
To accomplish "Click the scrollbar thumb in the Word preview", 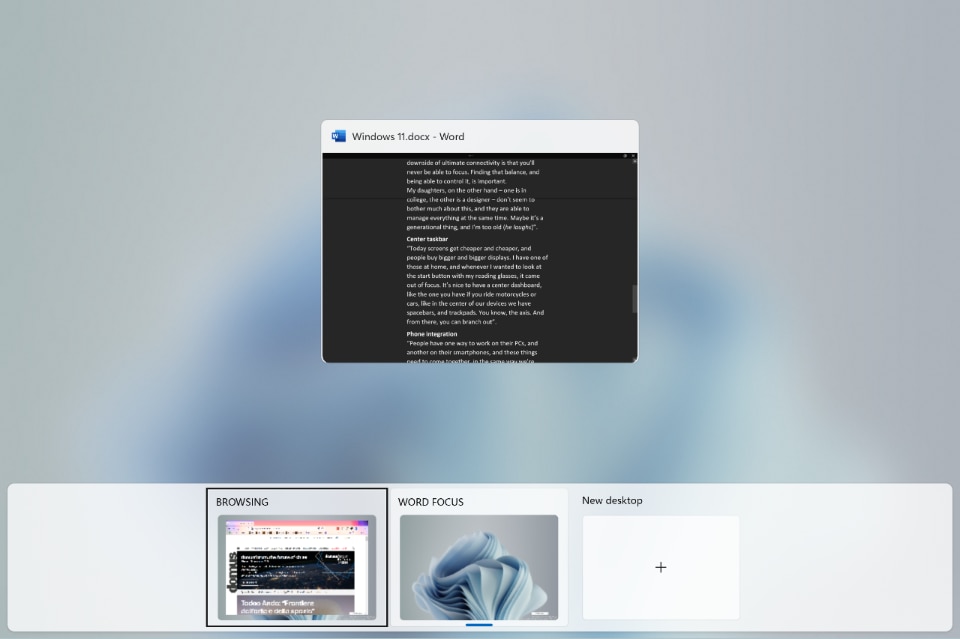I will (x=633, y=298).
